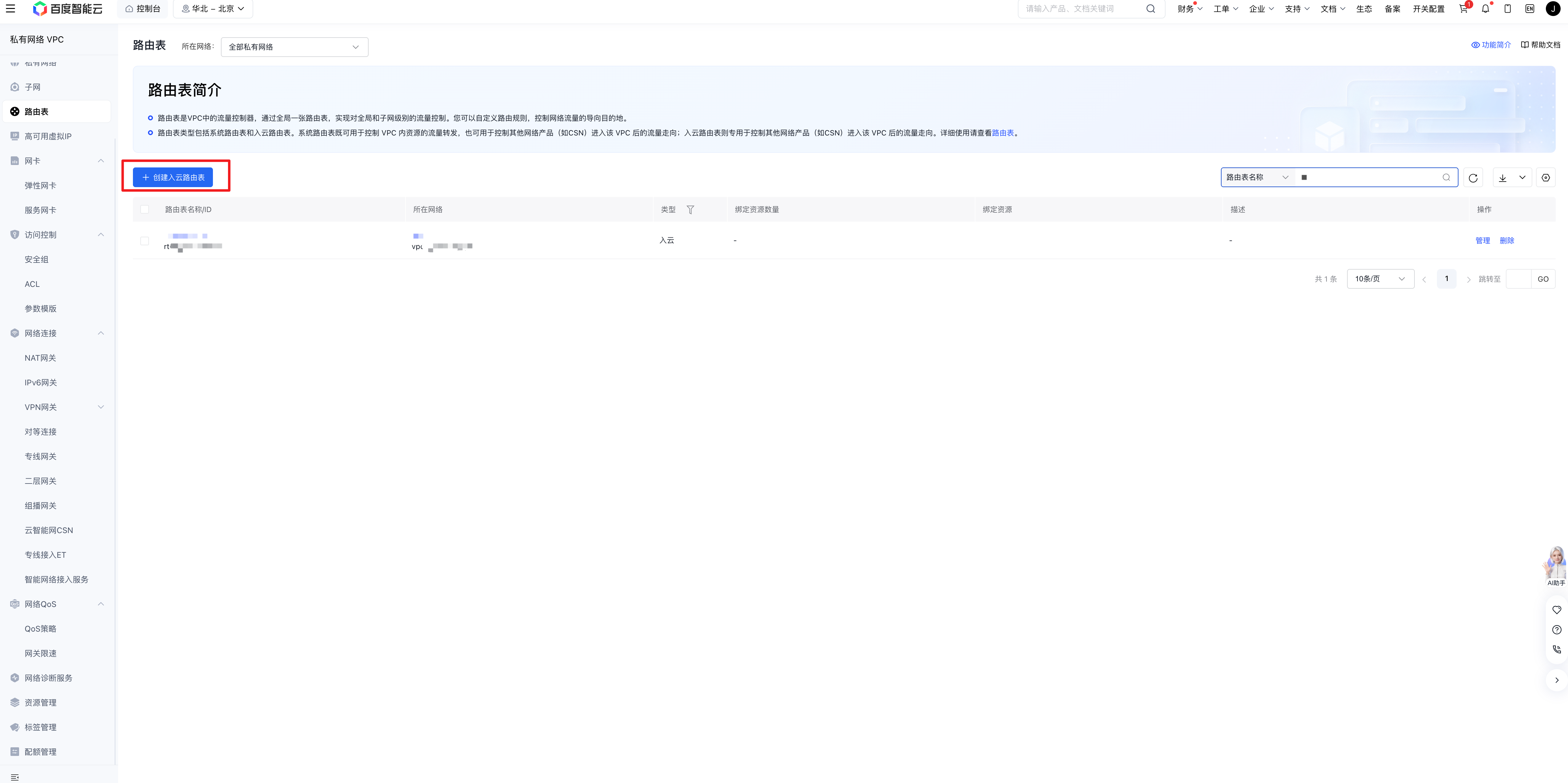This screenshot has height=783, width=1568.
Task: Click the refresh icon beside search box
Action: click(x=1472, y=178)
